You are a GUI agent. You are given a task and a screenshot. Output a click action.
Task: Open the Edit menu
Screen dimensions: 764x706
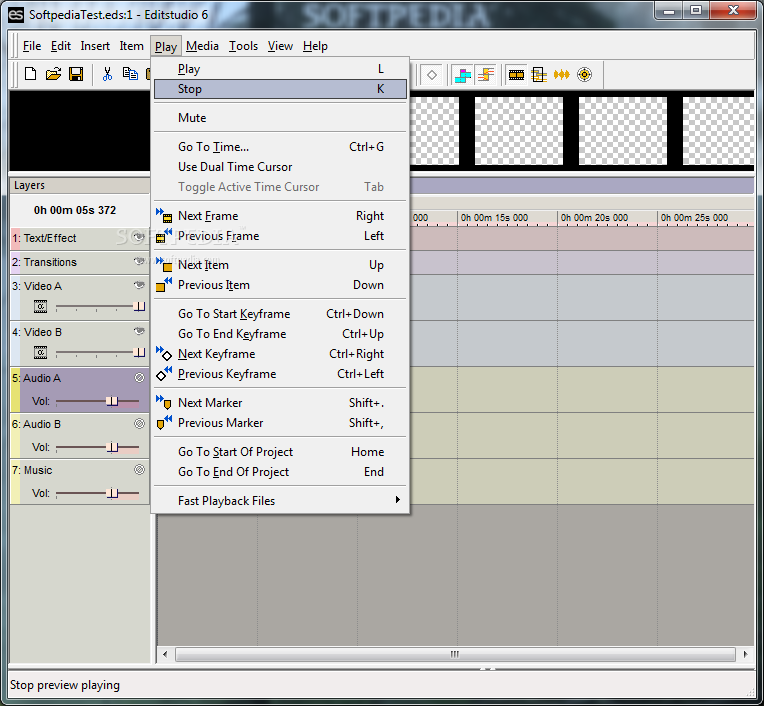point(61,46)
